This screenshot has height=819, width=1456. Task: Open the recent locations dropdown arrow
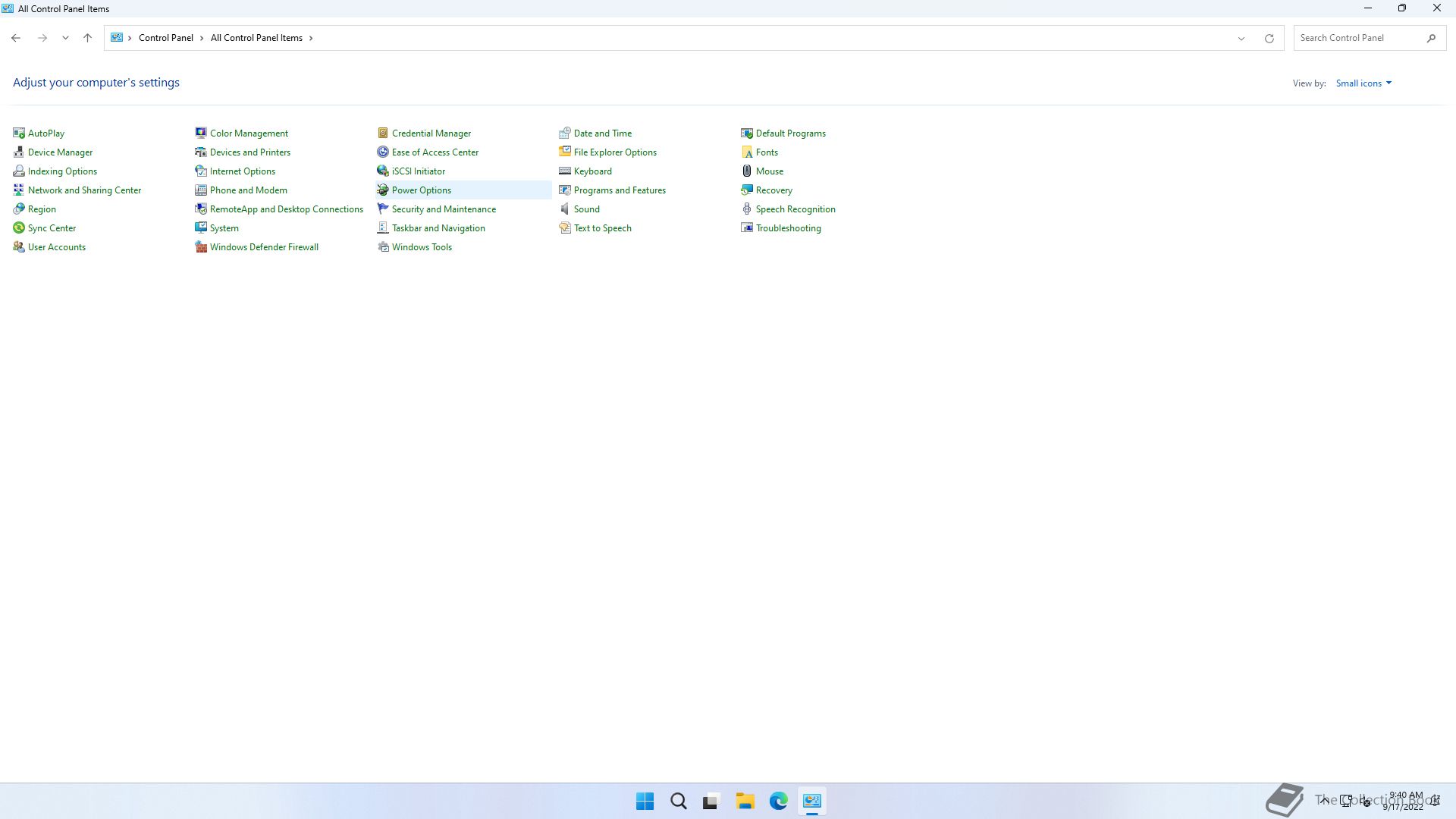click(x=65, y=38)
